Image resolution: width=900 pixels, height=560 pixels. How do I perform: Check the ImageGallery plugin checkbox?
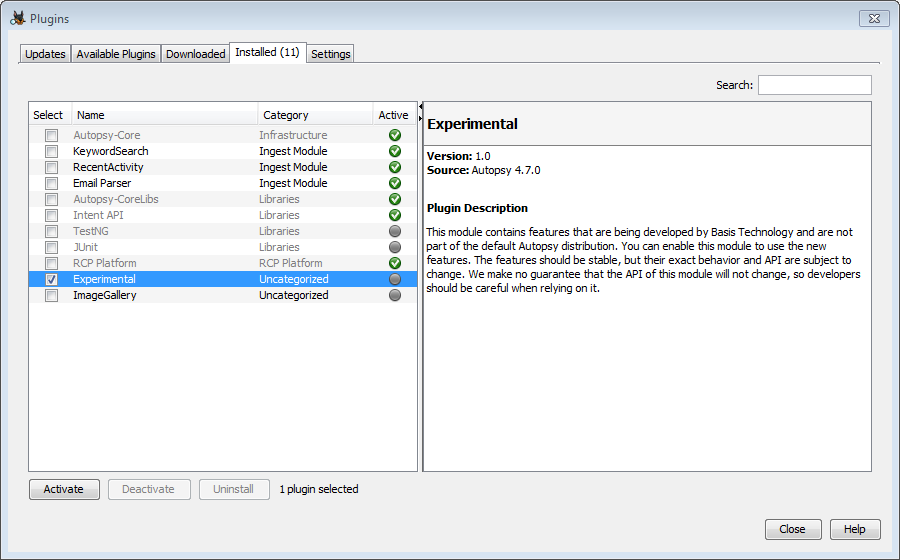click(x=51, y=295)
